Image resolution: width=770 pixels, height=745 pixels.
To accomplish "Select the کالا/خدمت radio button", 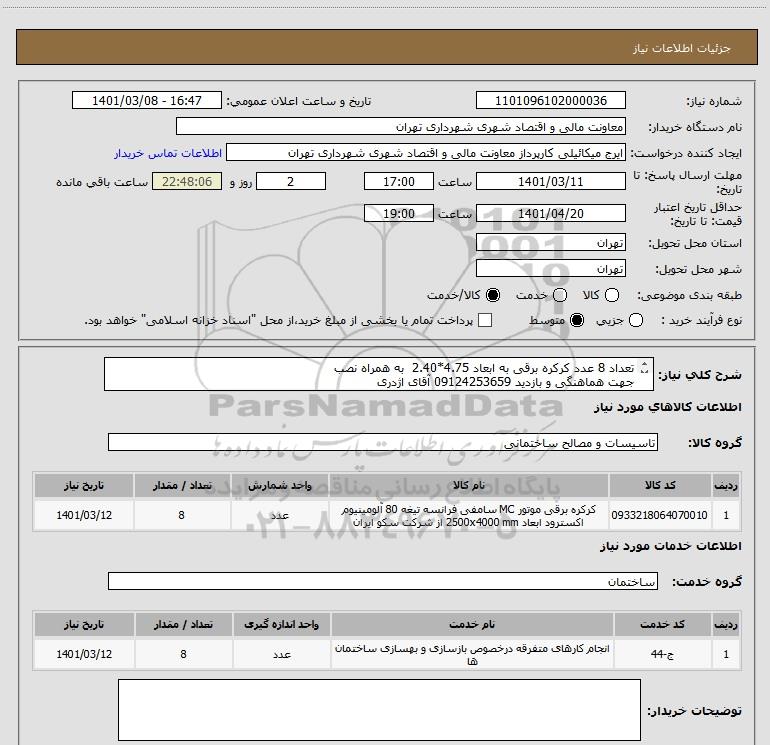I will click(493, 295).
